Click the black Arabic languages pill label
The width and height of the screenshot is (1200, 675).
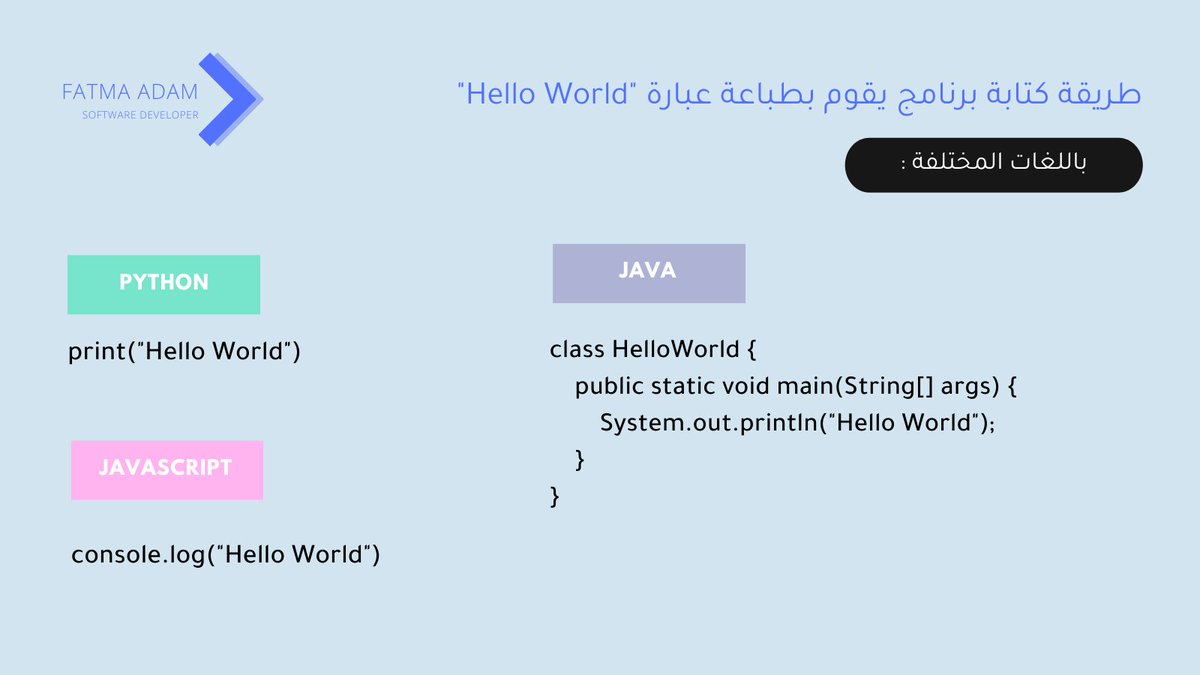[x=994, y=165]
